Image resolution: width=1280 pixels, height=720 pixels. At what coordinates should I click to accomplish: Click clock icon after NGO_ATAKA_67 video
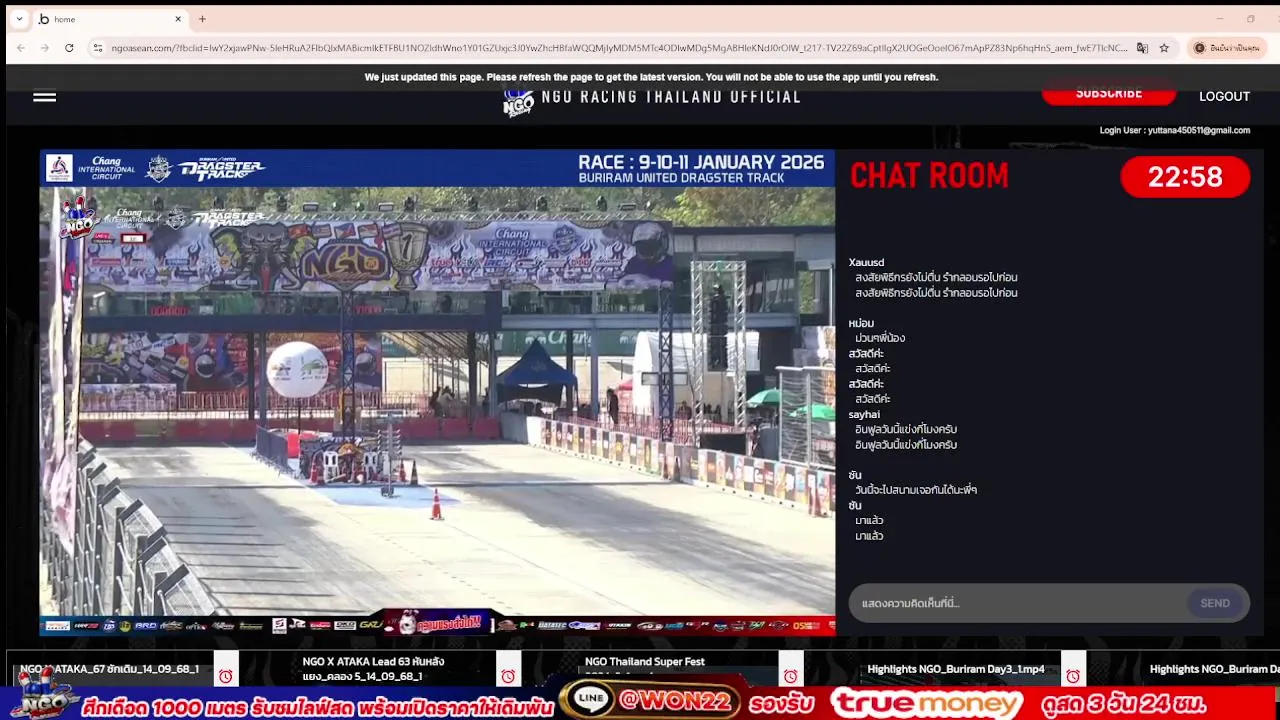[226, 676]
